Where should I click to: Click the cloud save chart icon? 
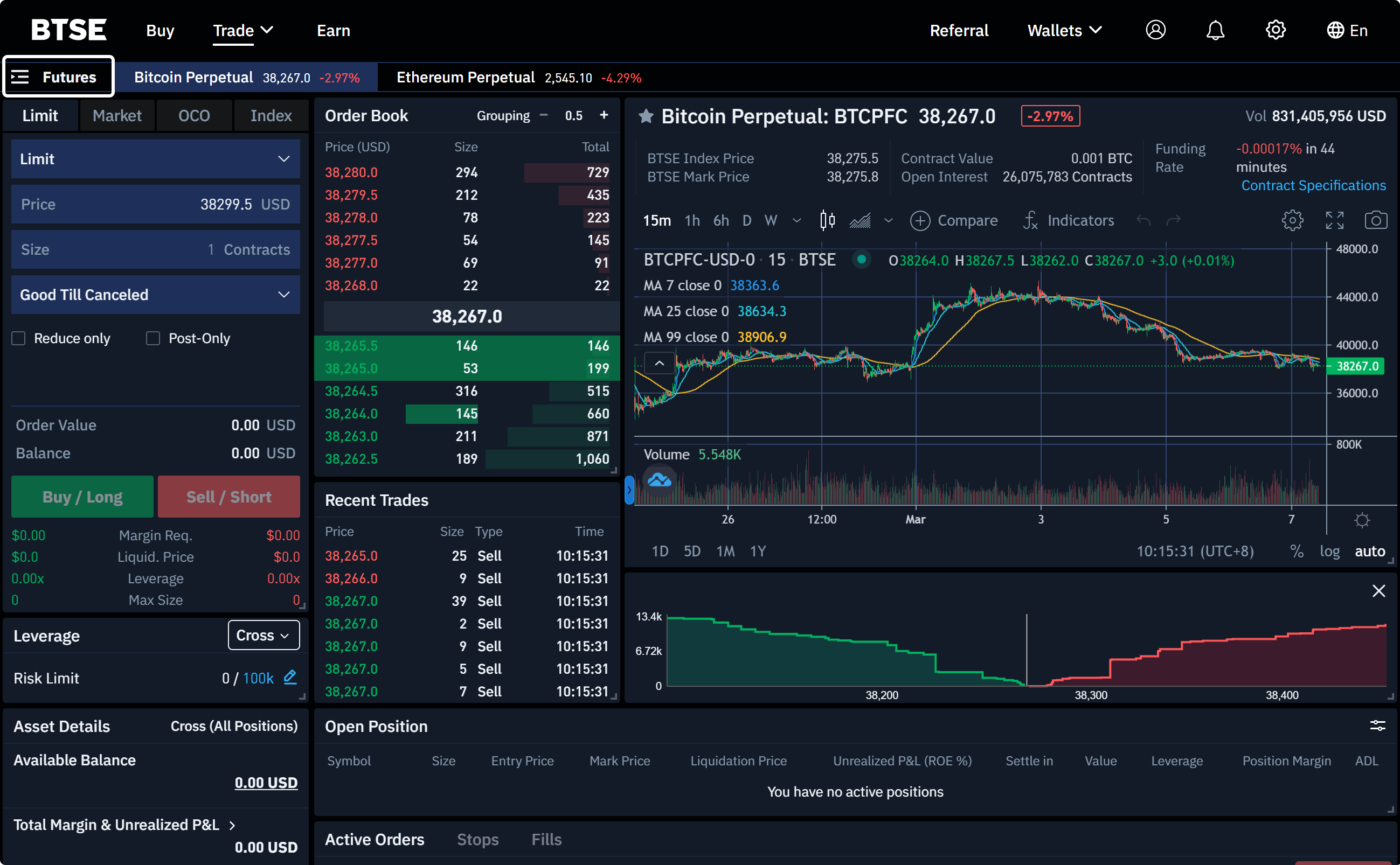pos(659,480)
